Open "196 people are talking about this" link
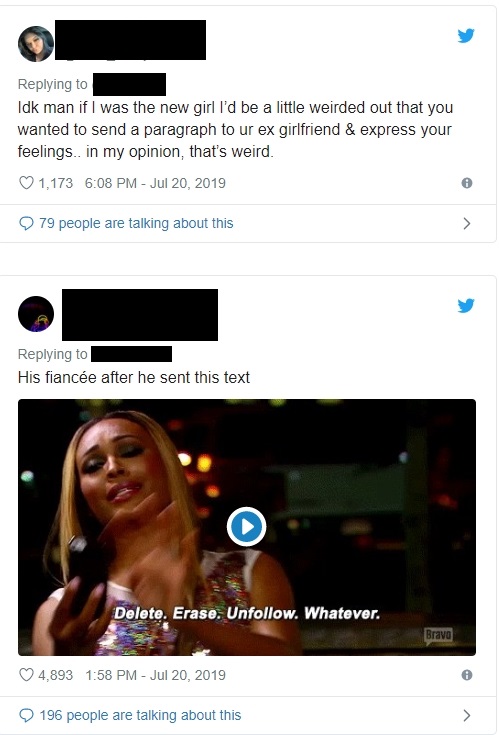 point(140,715)
